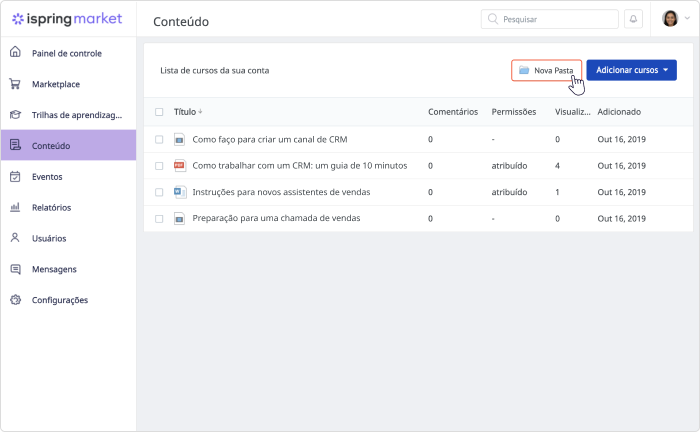Click the search magnifier icon
700x432 pixels.
click(492, 19)
